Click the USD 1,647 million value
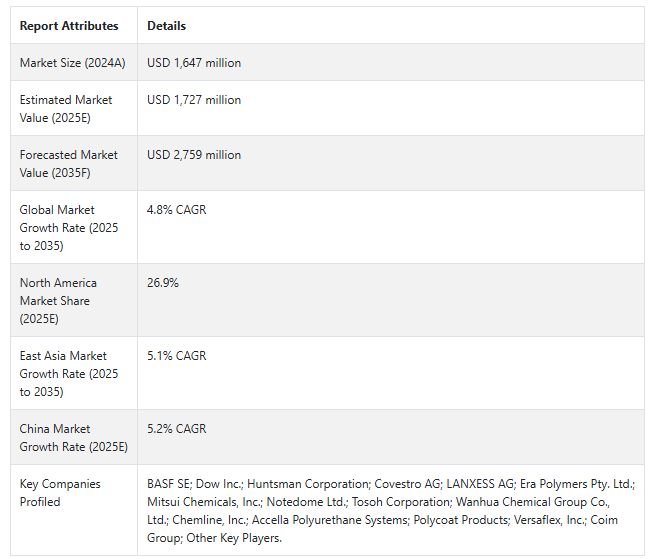Viewport: 658px width, 559px height. 194,63
